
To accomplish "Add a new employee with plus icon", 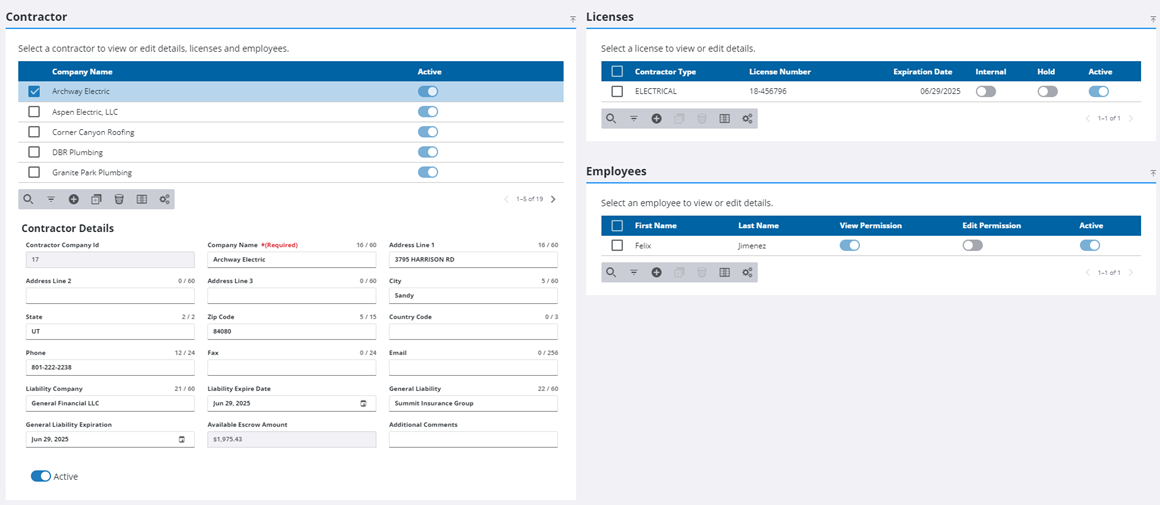I will [656, 272].
